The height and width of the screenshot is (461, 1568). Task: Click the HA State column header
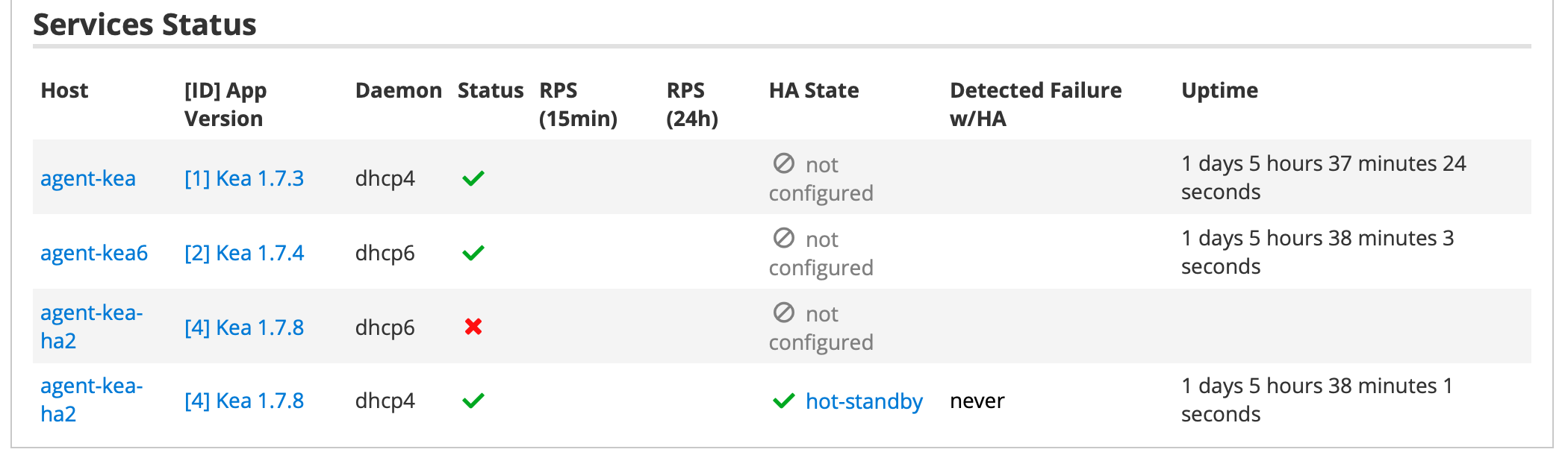[x=814, y=90]
